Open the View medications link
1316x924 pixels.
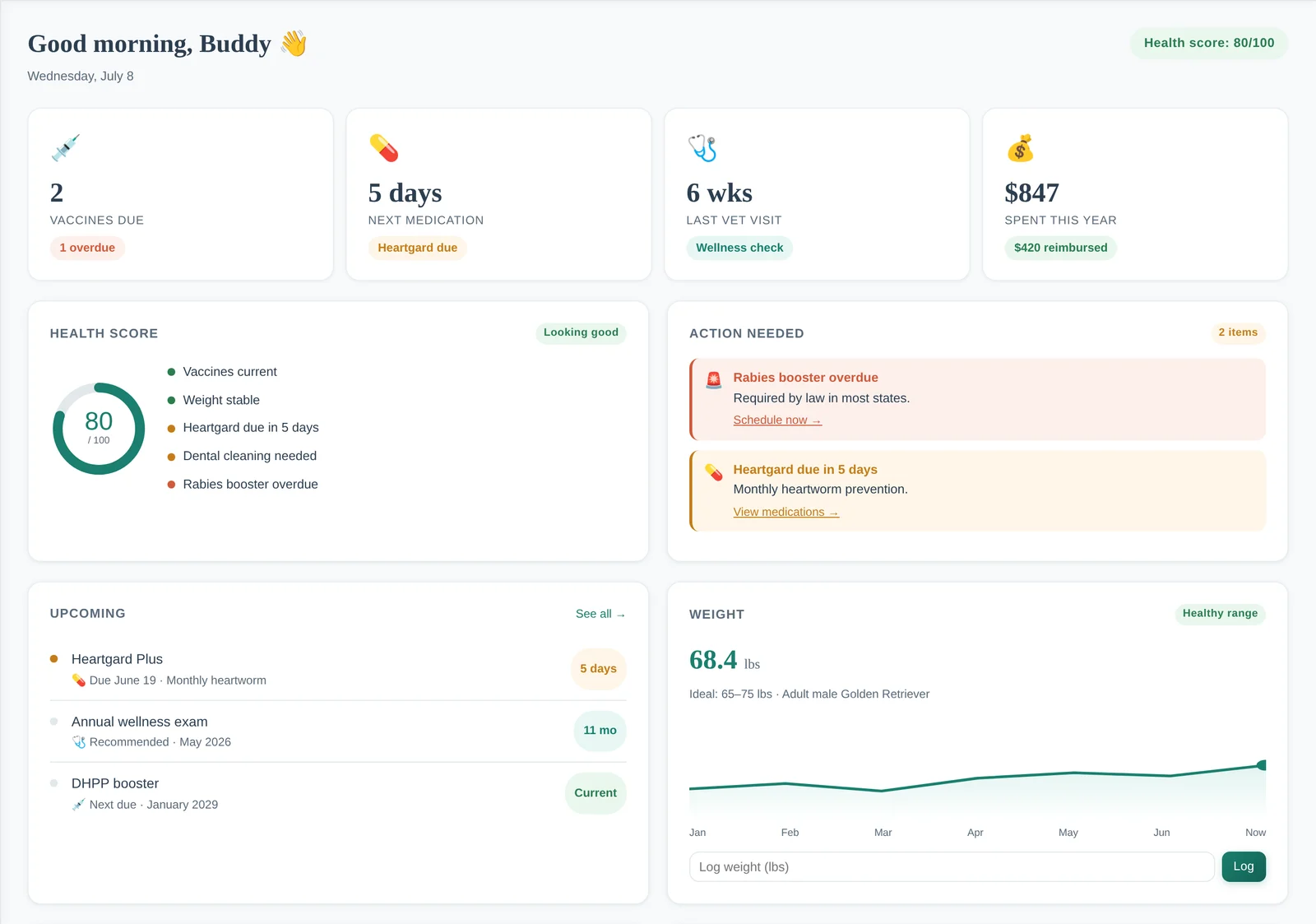coord(785,512)
